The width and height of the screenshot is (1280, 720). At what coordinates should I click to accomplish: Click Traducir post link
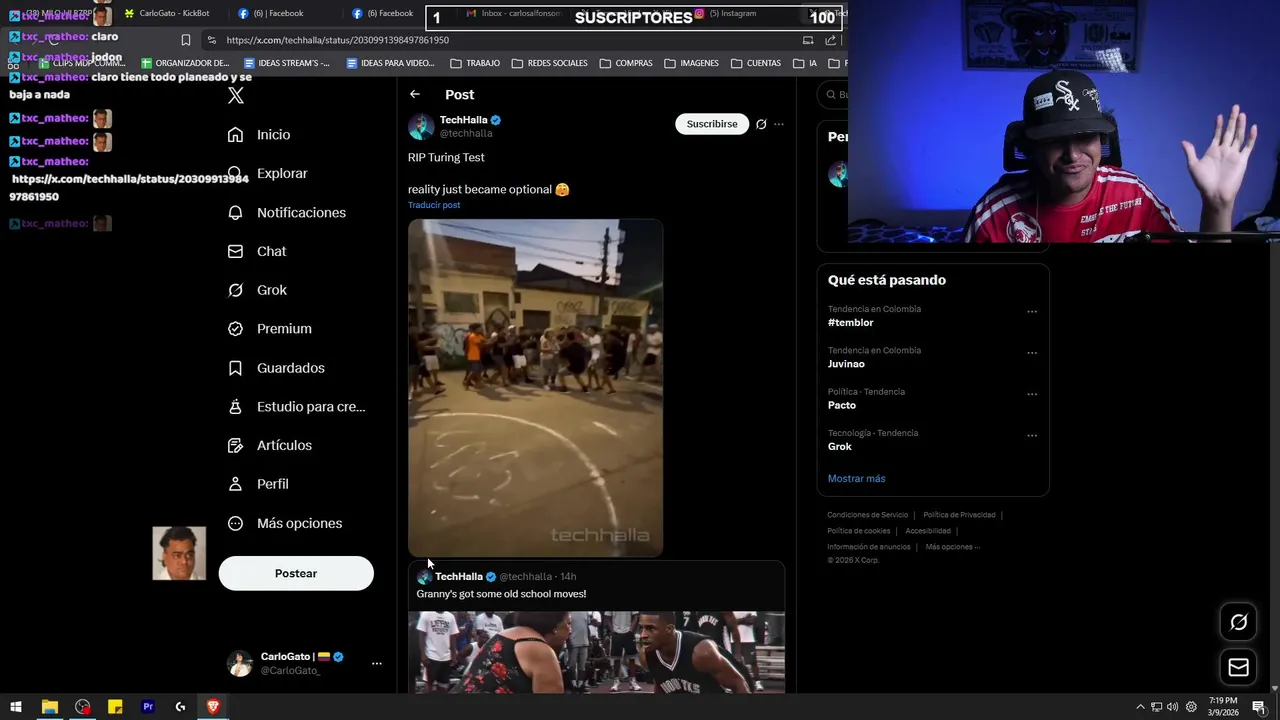click(x=434, y=205)
